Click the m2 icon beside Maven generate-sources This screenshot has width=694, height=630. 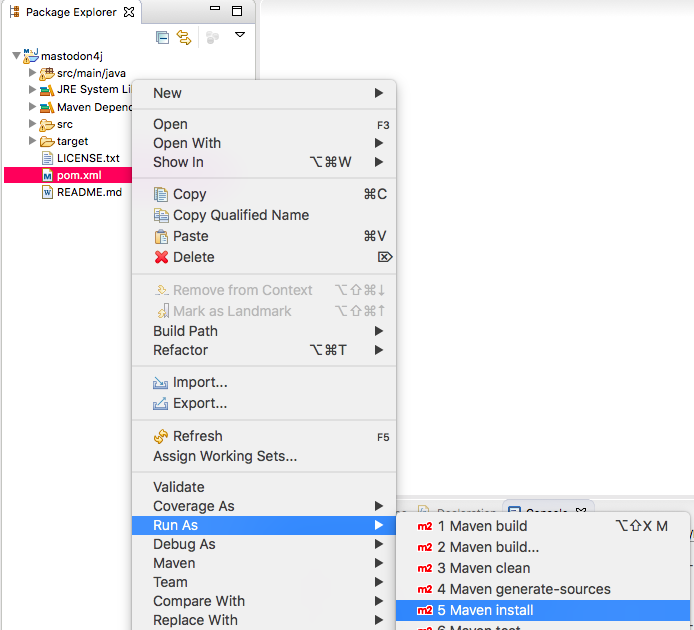424,590
